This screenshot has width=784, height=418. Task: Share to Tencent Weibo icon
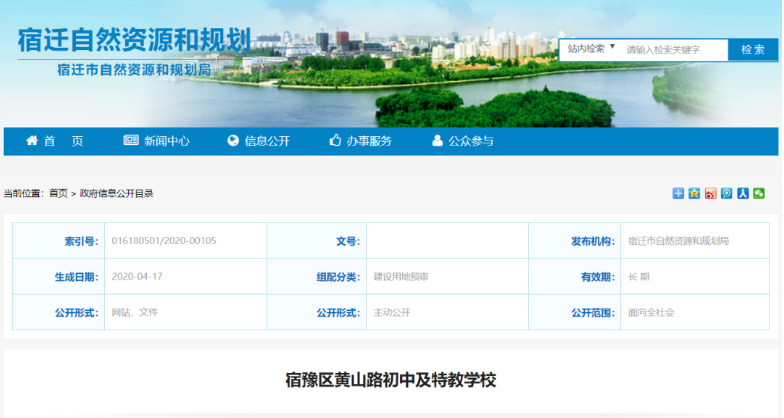tap(726, 194)
